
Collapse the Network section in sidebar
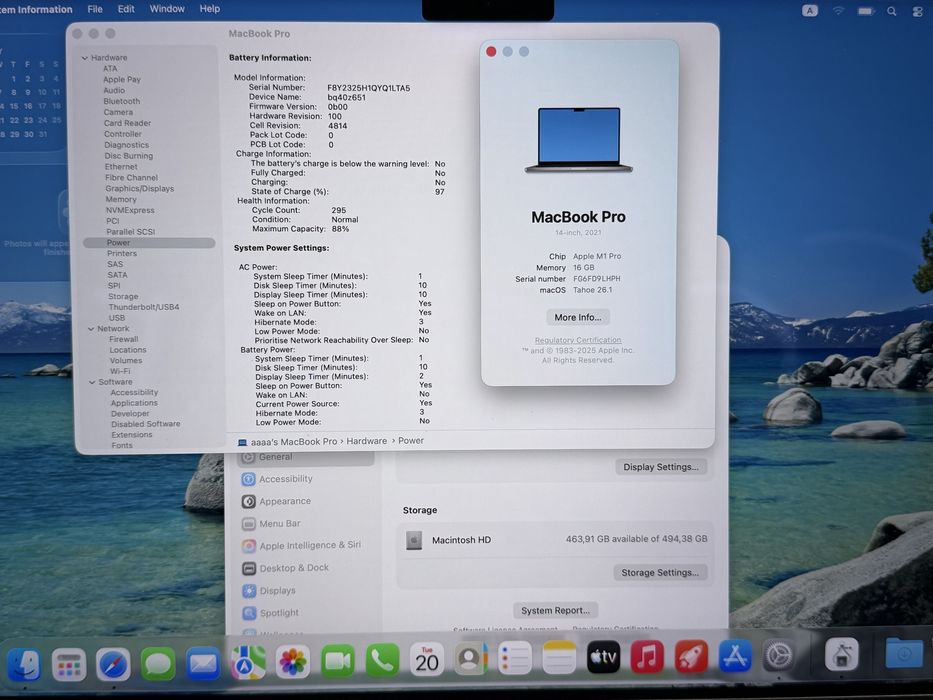point(91,329)
